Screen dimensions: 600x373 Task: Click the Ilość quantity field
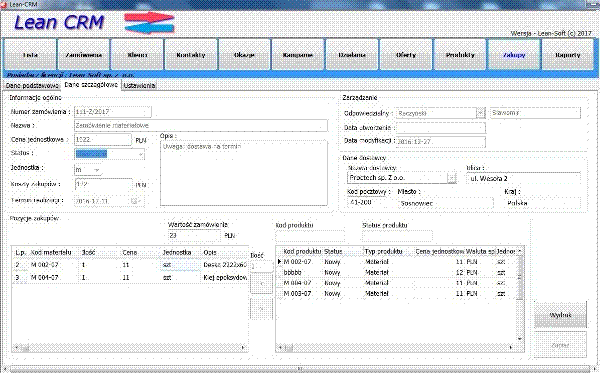[x=262, y=266]
